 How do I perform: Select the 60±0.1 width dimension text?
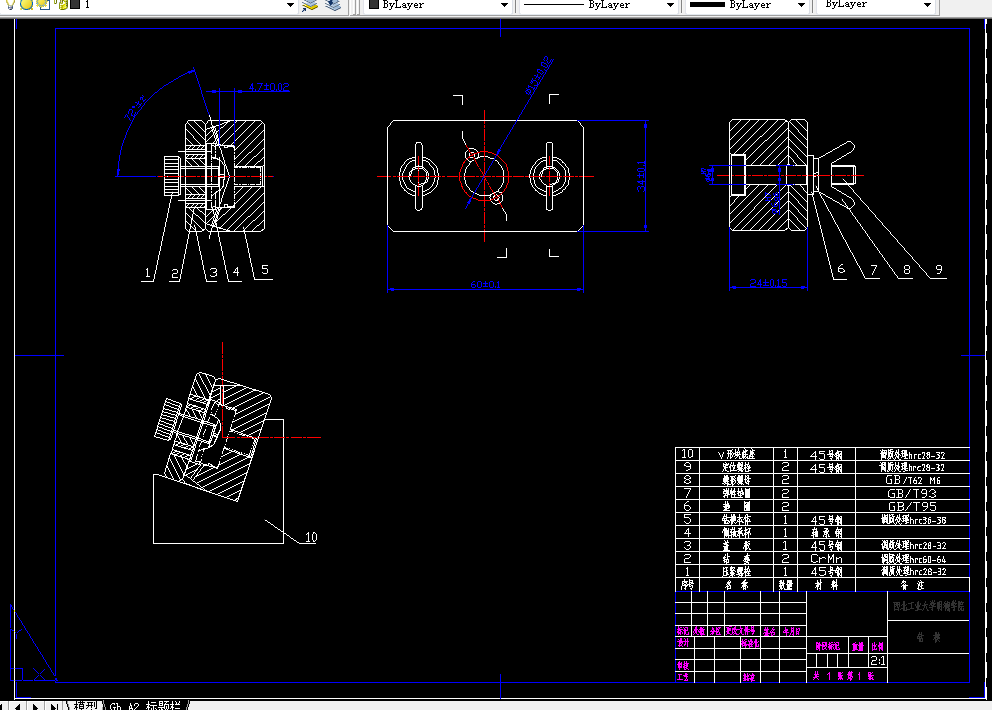pyautogui.click(x=485, y=284)
